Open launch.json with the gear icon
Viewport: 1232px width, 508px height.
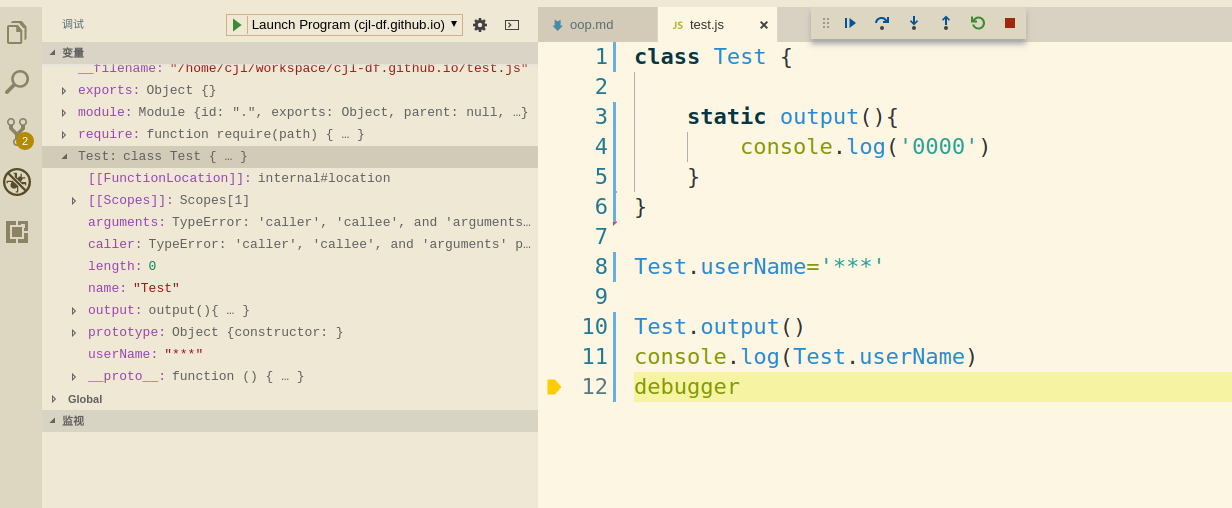(x=480, y=25)
